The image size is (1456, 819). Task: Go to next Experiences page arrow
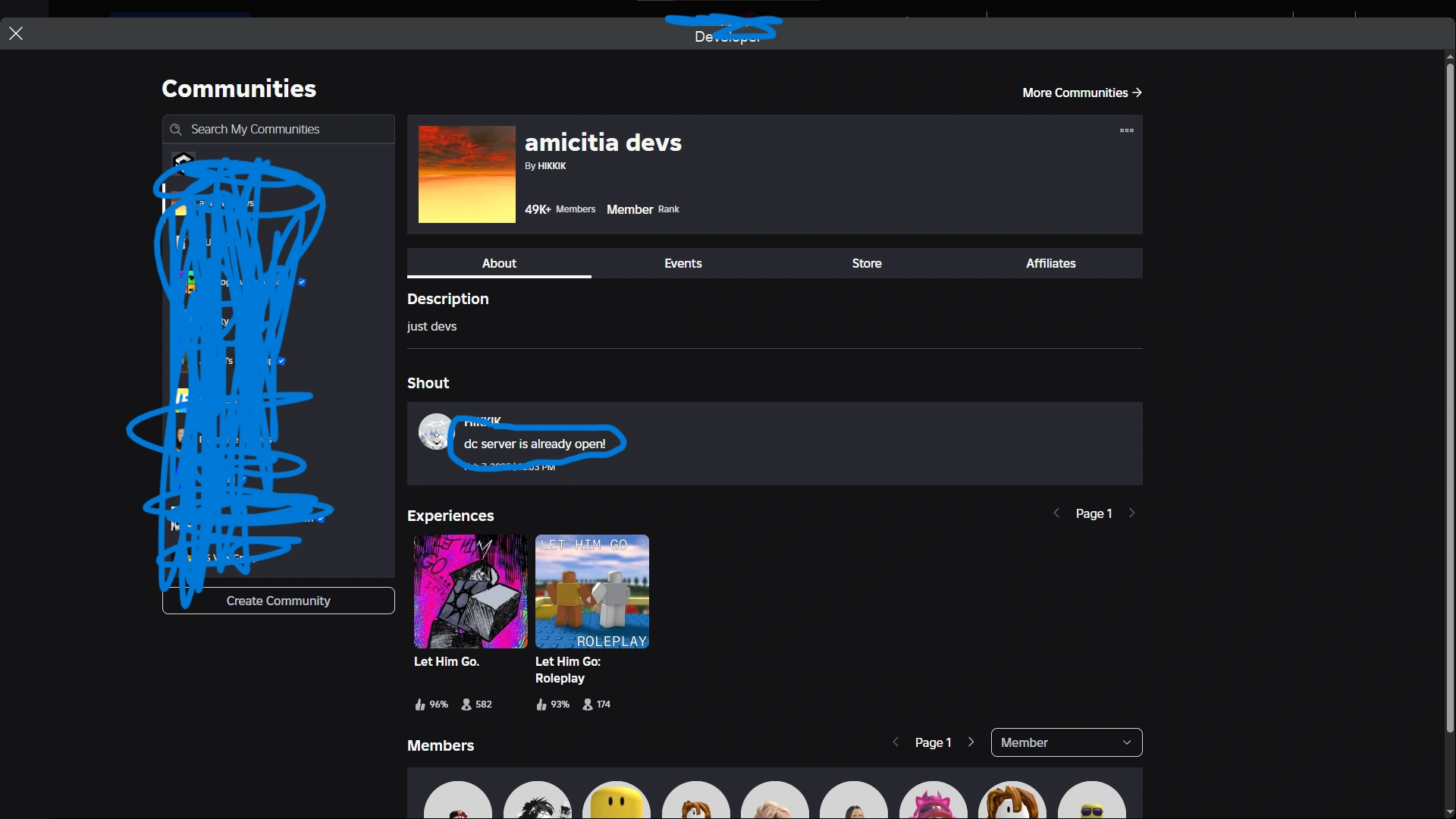1132,513
